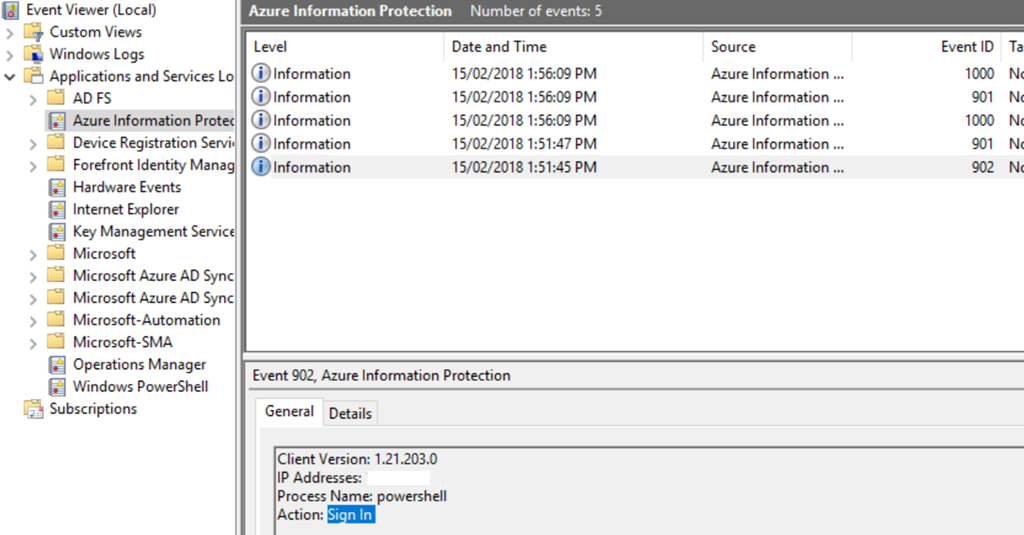
Task: Click the Subscriptions icon in the tree
Action: coord(35,409)
